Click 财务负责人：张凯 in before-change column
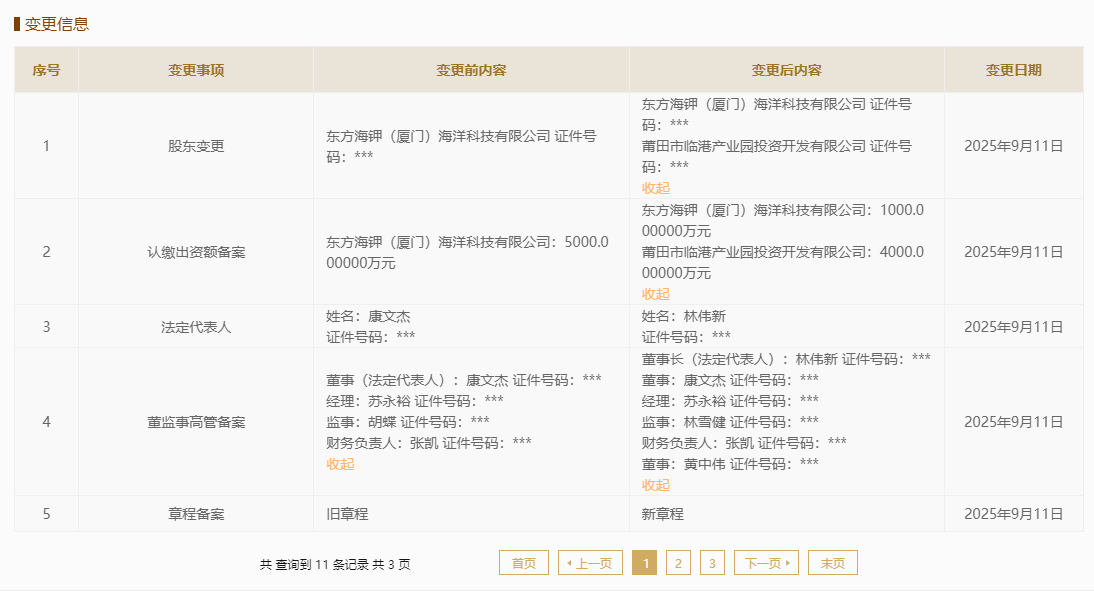Viewport: 1094px width, 591px height. (x=428, y=442)
